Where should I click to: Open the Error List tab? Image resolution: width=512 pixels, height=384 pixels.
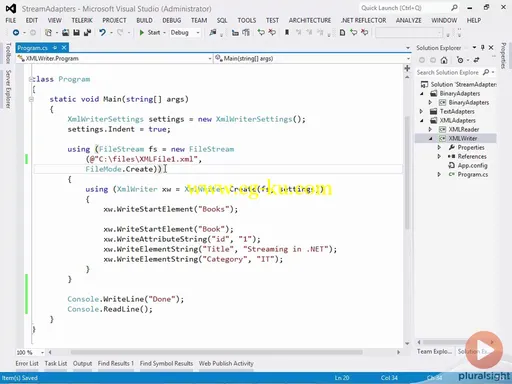click(x=27, y=363)
